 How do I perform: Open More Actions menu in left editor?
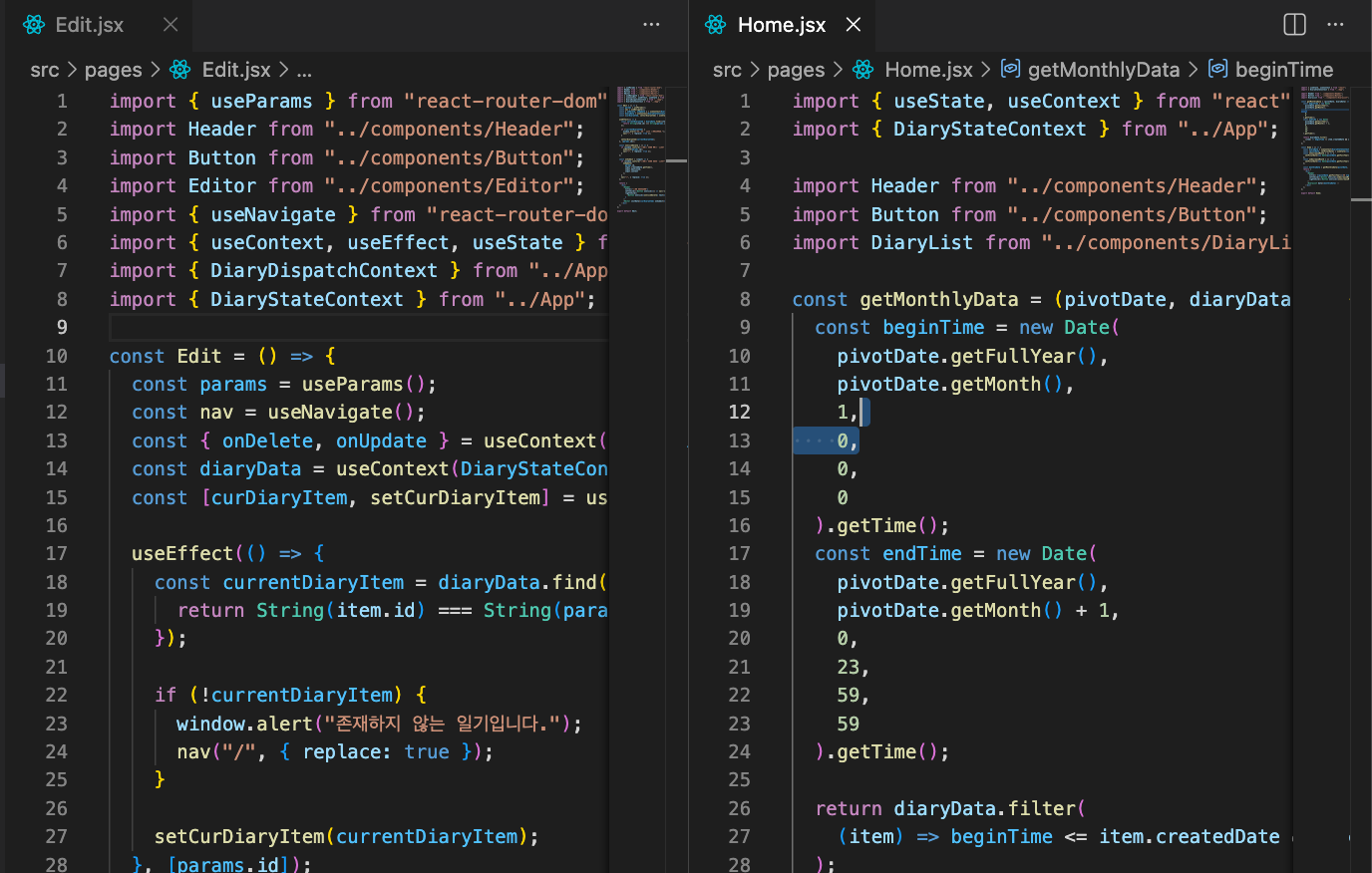pyautogui.click(x=651, y=25)
